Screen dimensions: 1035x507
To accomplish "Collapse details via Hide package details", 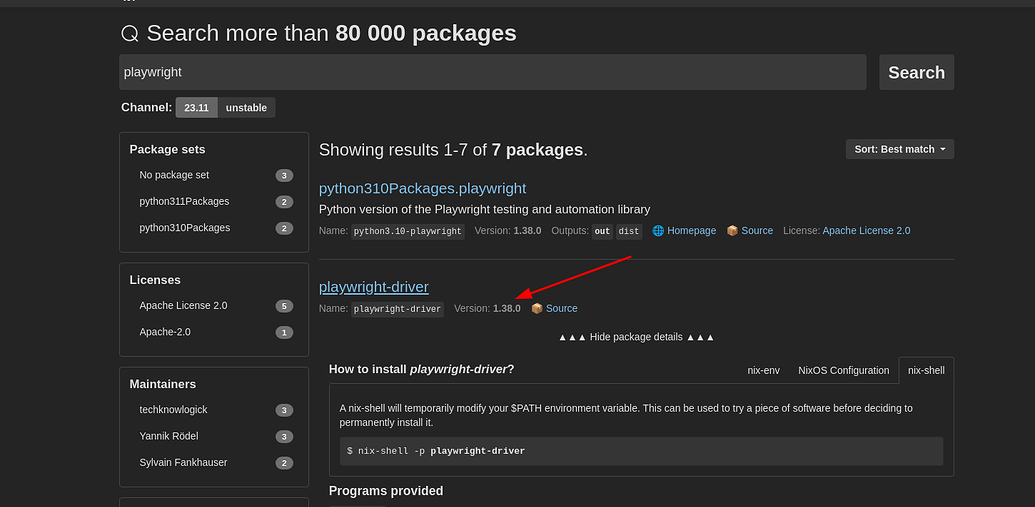I will pyautogui.click(x=636, y=337).
